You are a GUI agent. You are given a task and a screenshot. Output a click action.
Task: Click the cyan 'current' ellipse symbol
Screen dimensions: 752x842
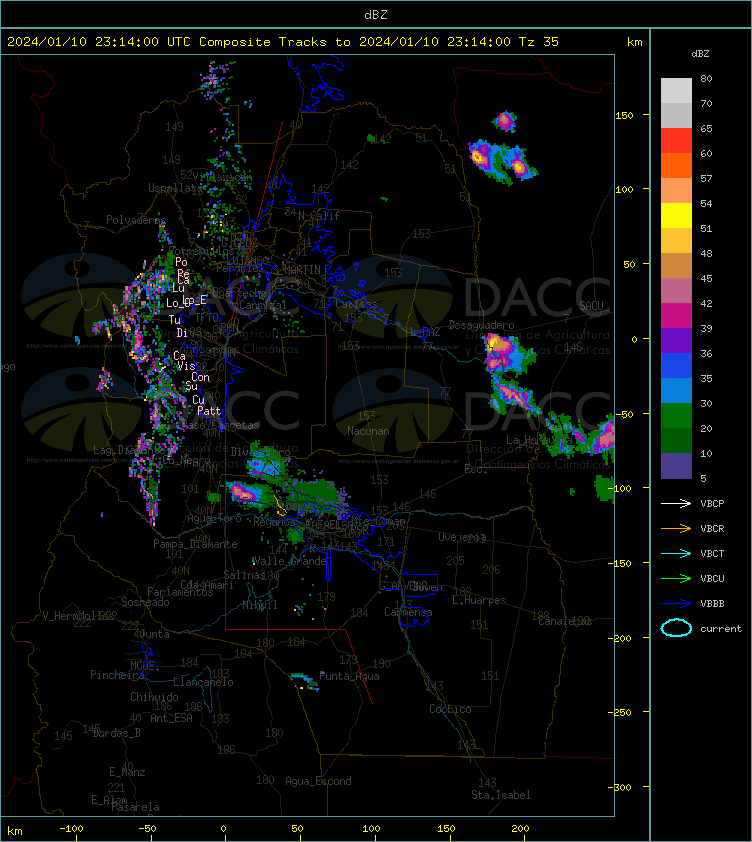coord(676,628)
